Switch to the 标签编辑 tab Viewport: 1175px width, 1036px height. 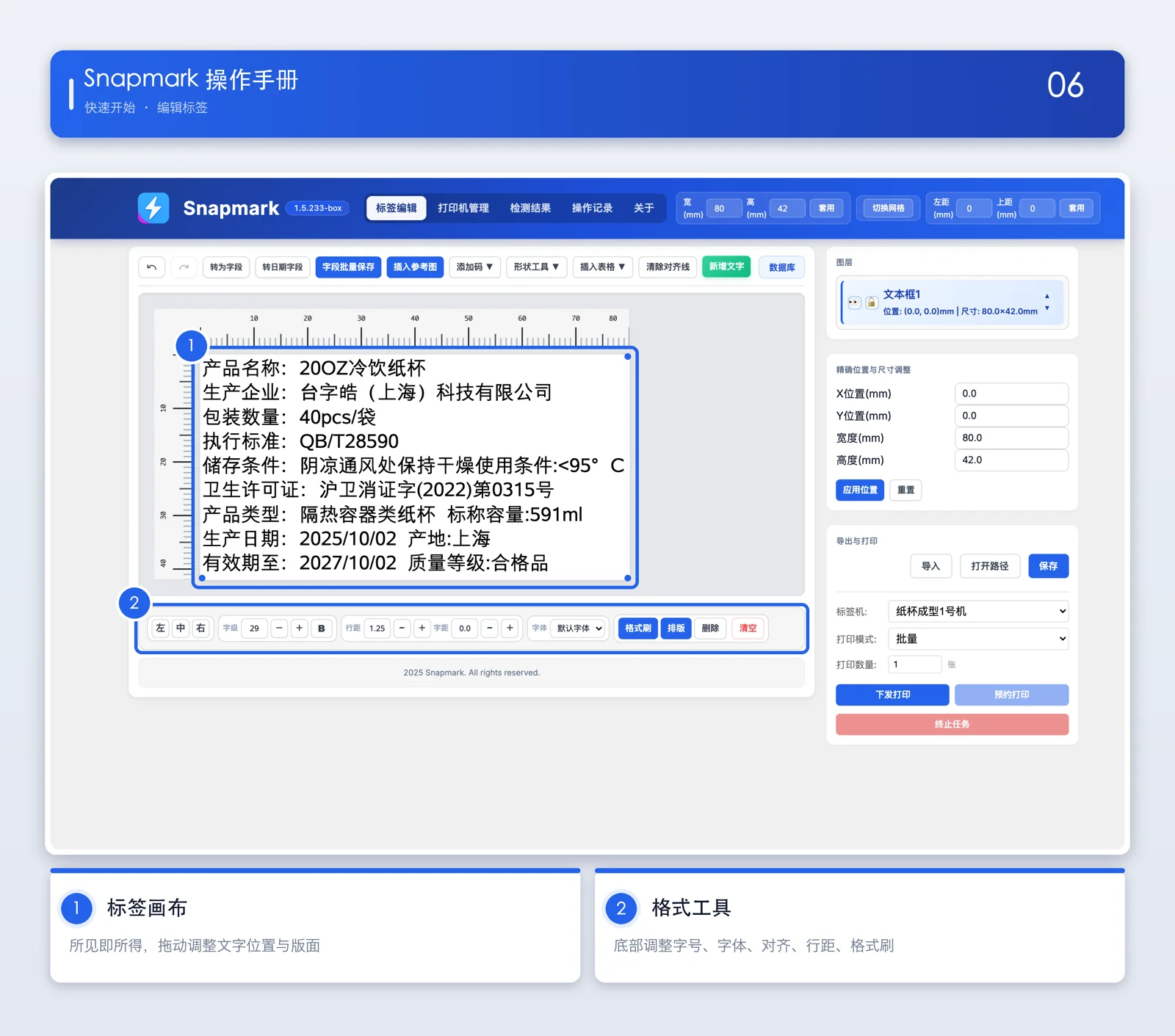(x=397, y=209)
